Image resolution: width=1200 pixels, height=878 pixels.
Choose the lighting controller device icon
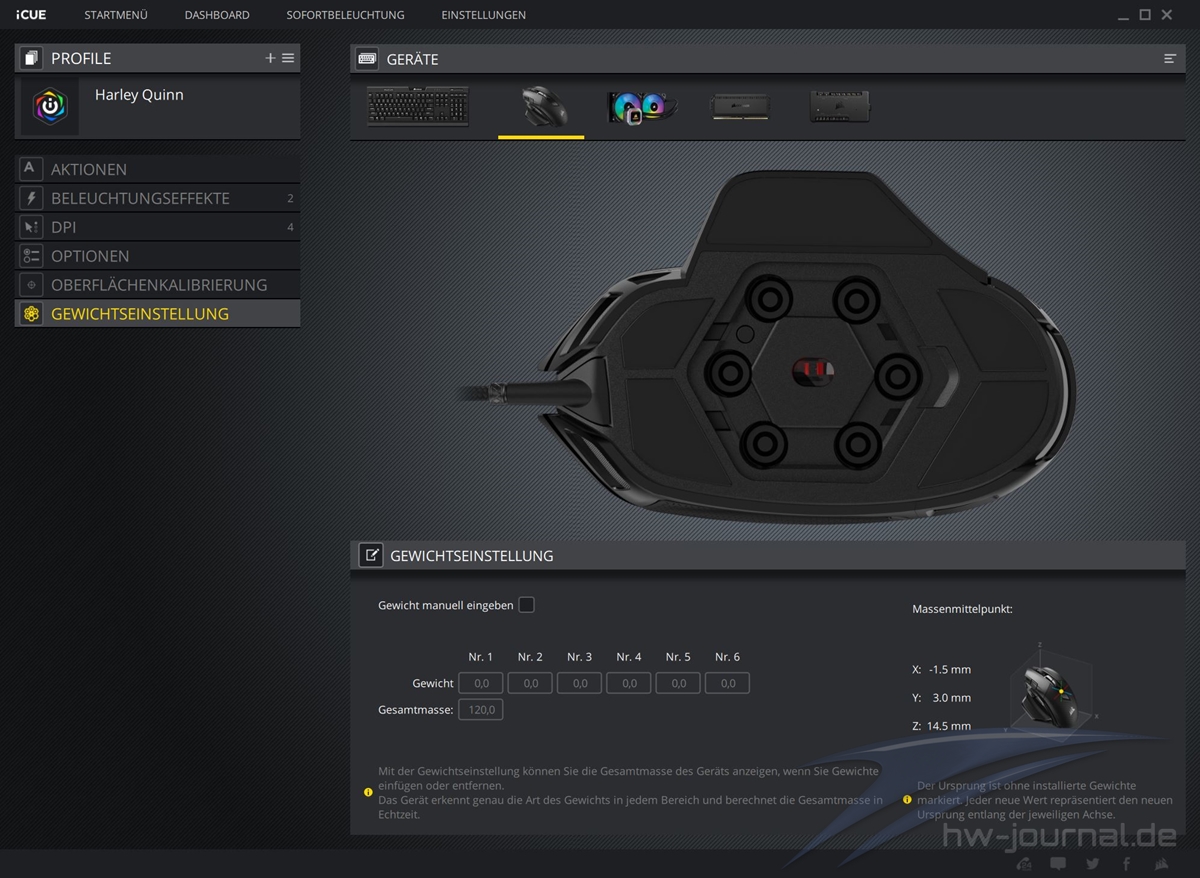tap(839, 106)
